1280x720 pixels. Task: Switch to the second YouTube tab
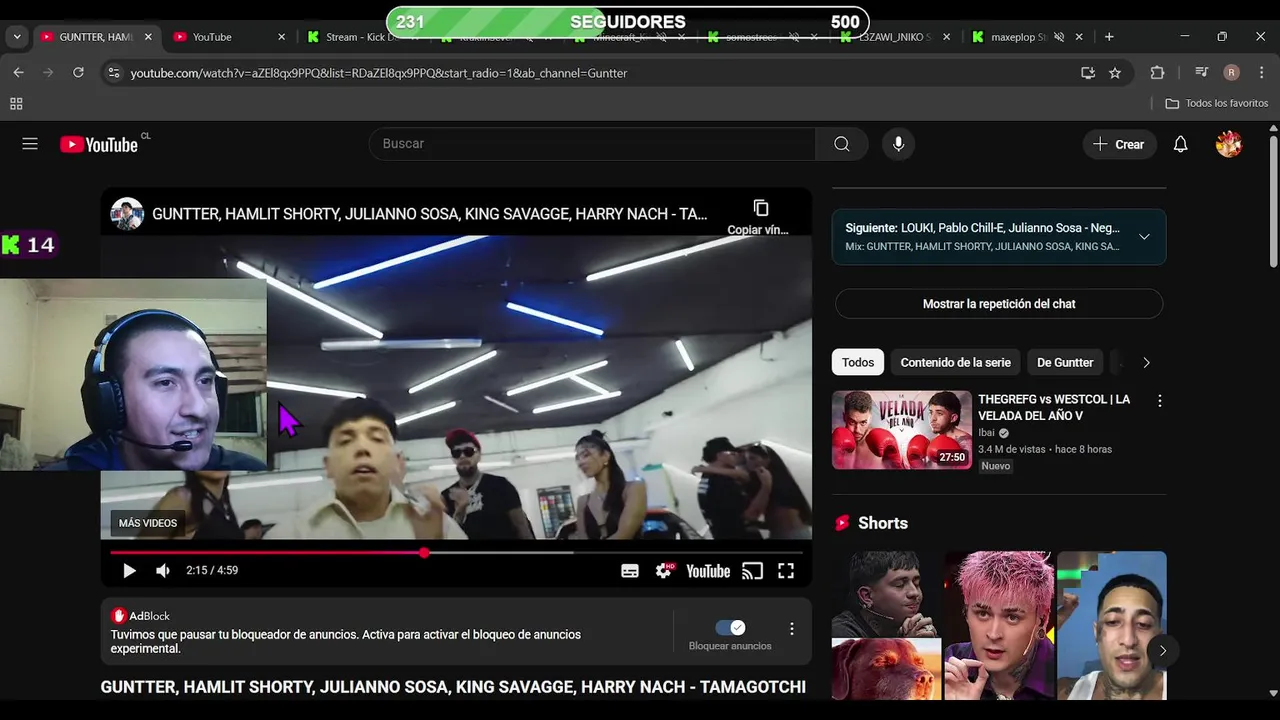point(228,37)
